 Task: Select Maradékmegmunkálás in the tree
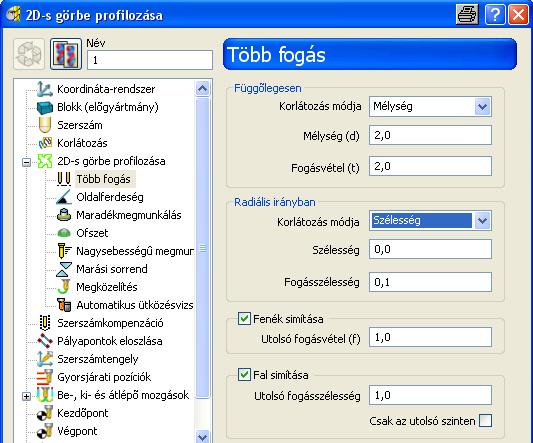pos(129,215)
